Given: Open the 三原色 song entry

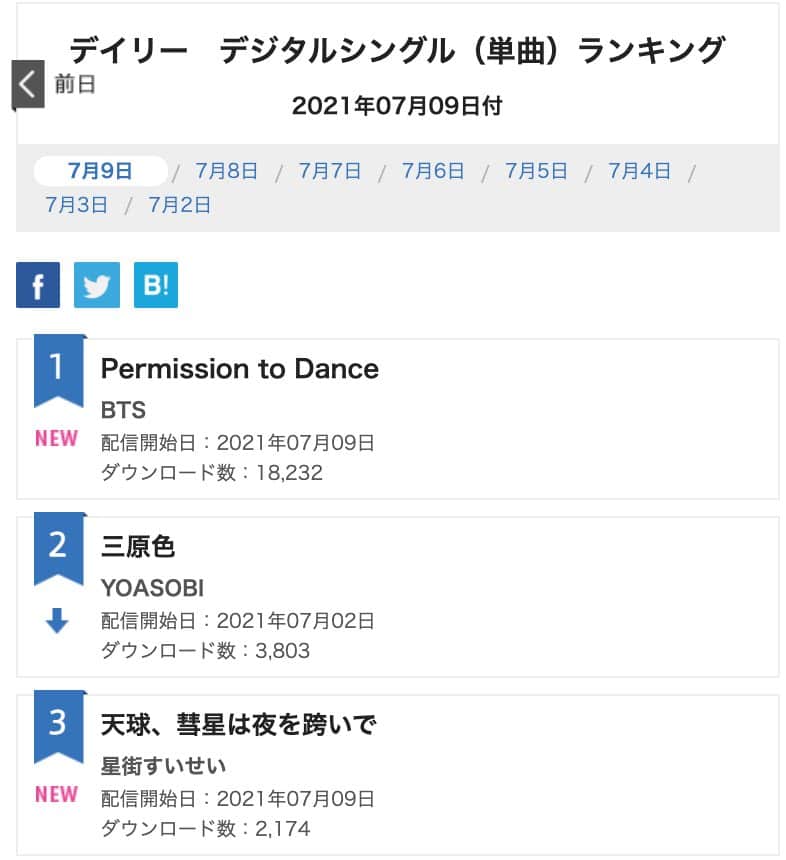Looking at the screenshot, I should 138,547.
